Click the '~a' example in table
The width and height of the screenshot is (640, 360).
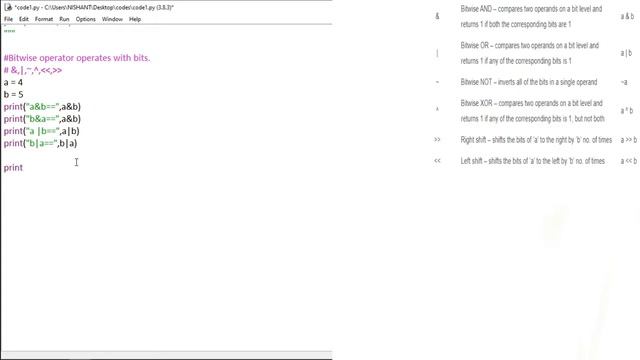tap(624, 82)
